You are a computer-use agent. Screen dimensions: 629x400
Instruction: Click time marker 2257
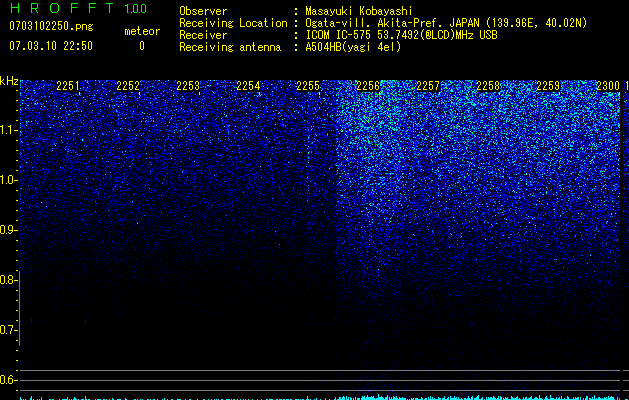(x=428, y=86)
